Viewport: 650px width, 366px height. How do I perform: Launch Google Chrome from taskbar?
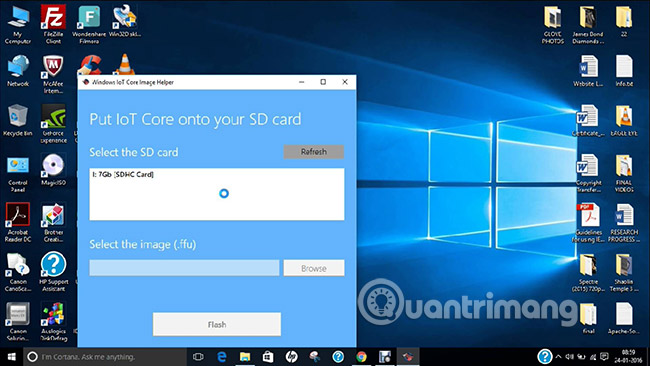point(361,357)
